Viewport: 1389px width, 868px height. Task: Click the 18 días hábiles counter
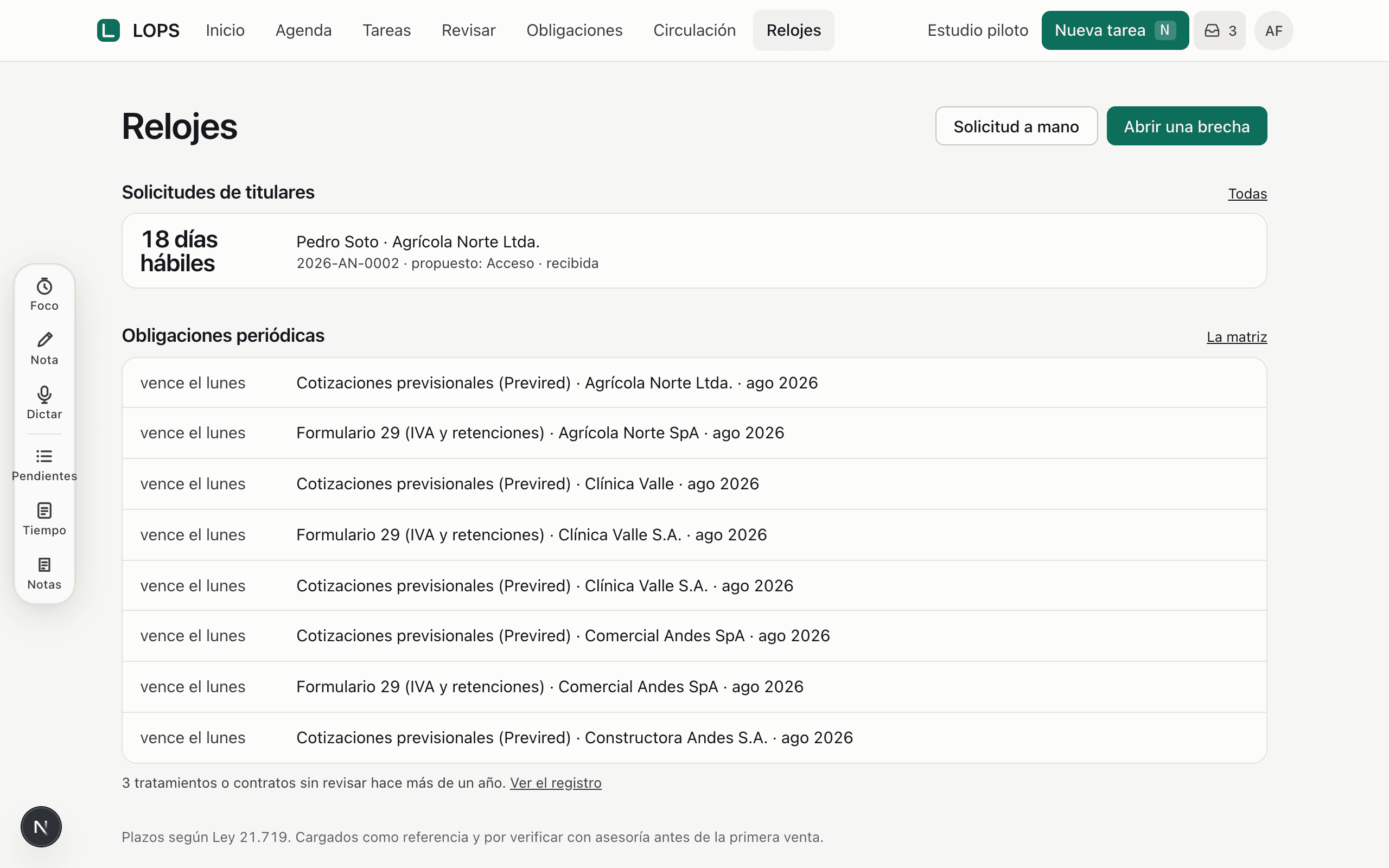pos(179,251)
